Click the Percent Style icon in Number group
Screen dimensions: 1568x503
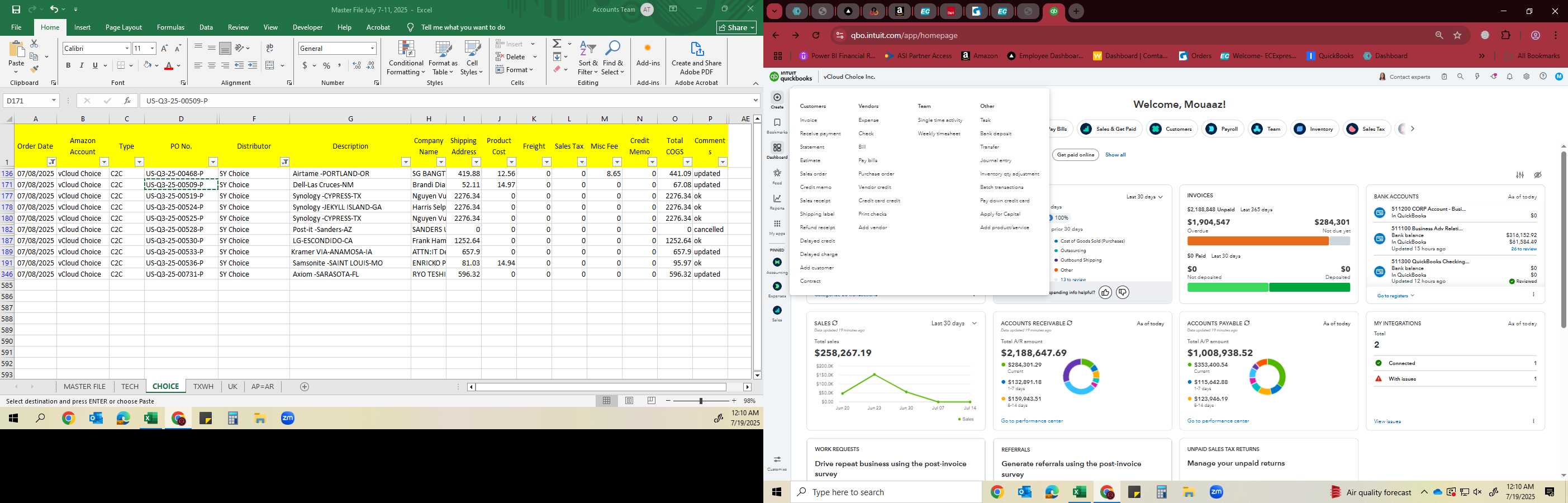click(327, 65)
